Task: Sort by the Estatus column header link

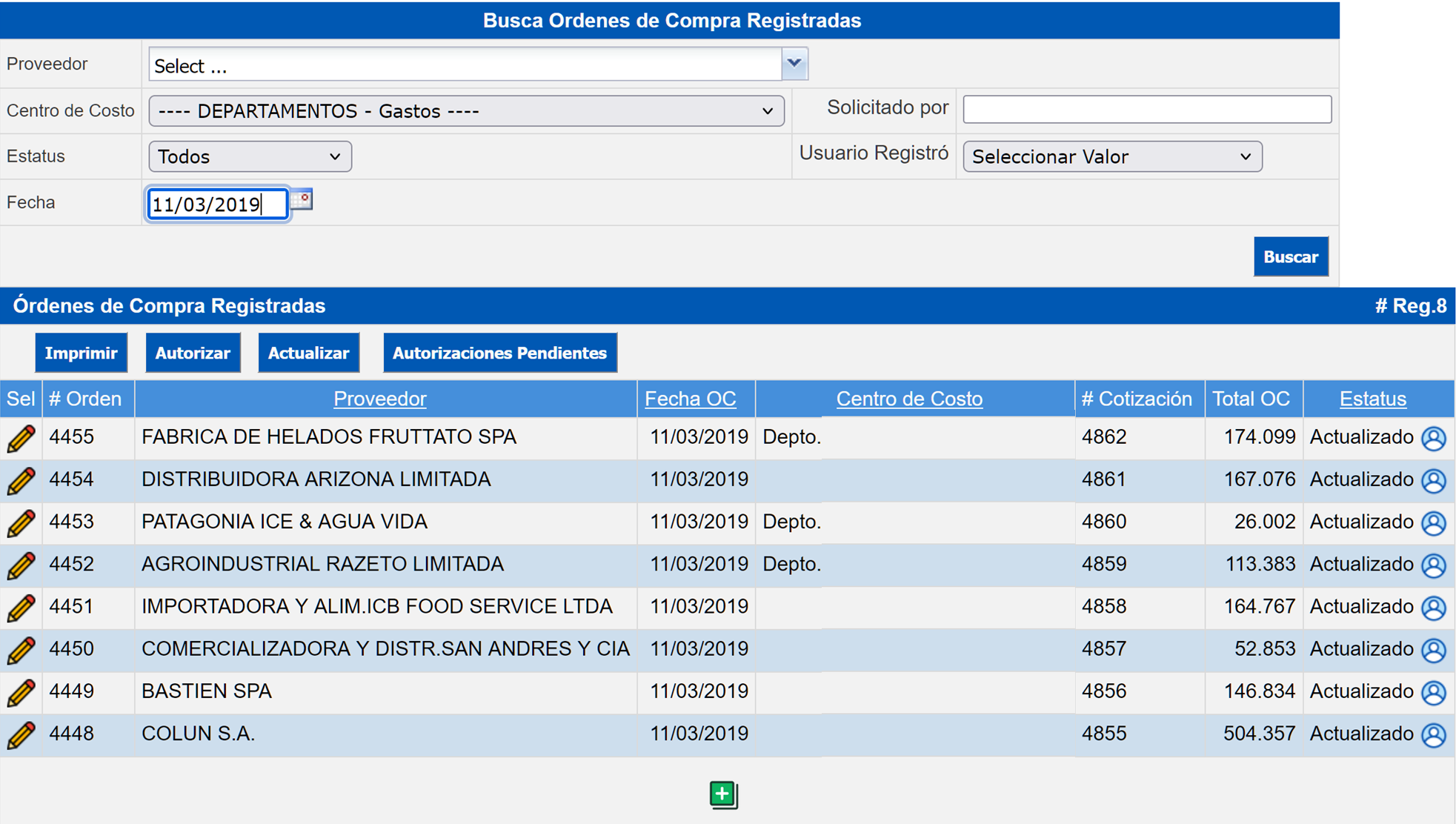Action: tap(1372, 399)
